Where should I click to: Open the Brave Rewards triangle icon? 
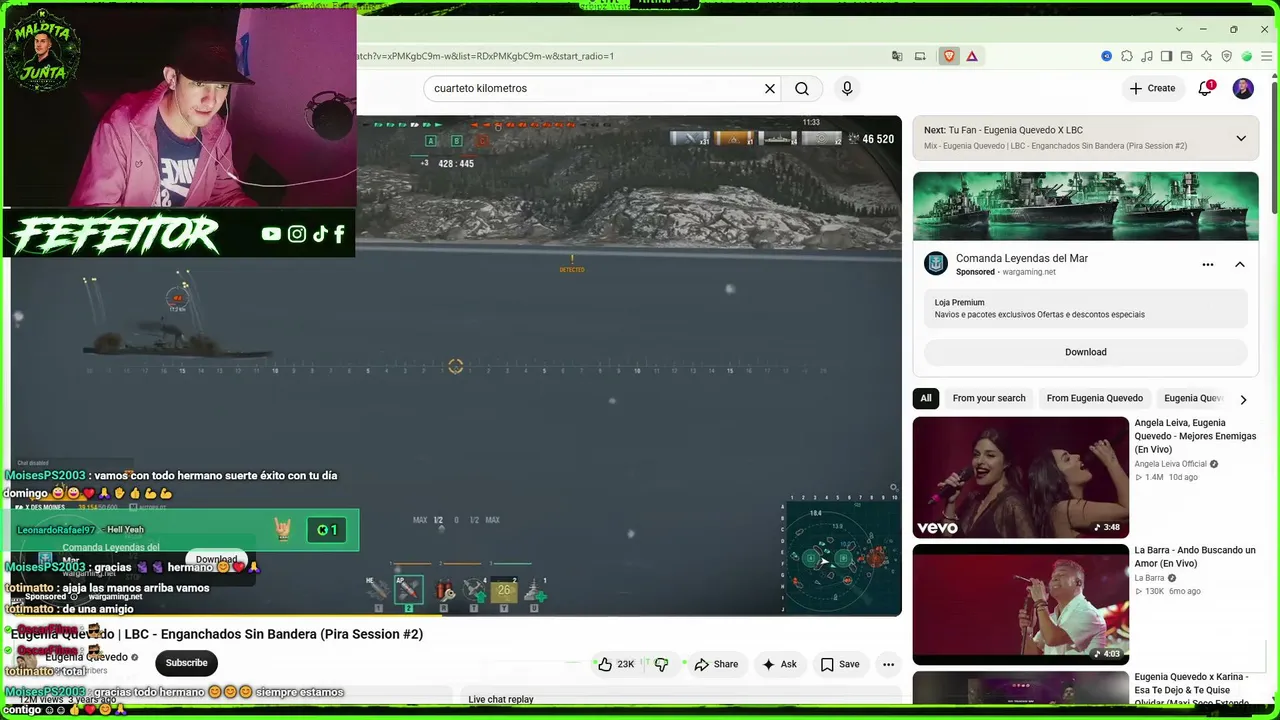coord(971,56)
